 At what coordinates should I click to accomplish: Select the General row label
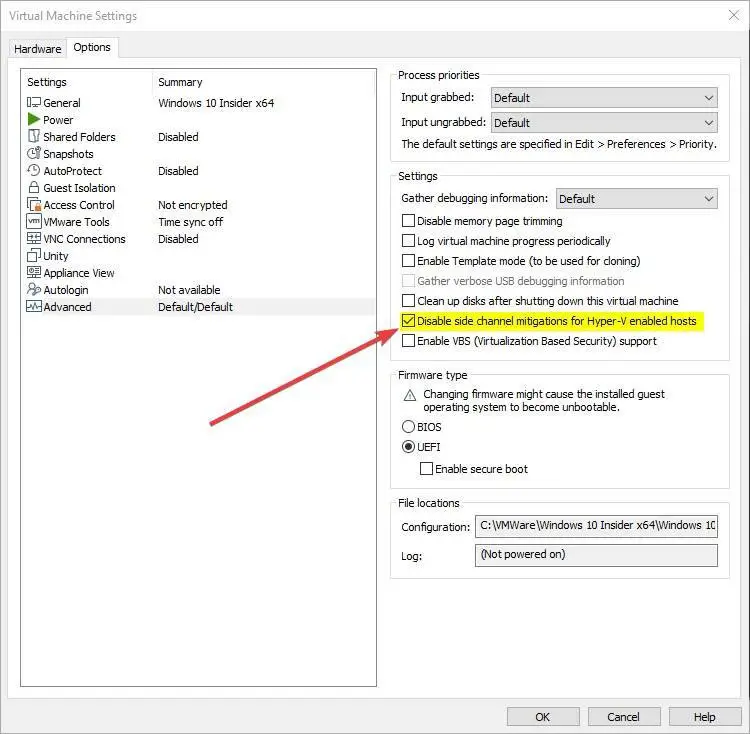coord(62,103)
